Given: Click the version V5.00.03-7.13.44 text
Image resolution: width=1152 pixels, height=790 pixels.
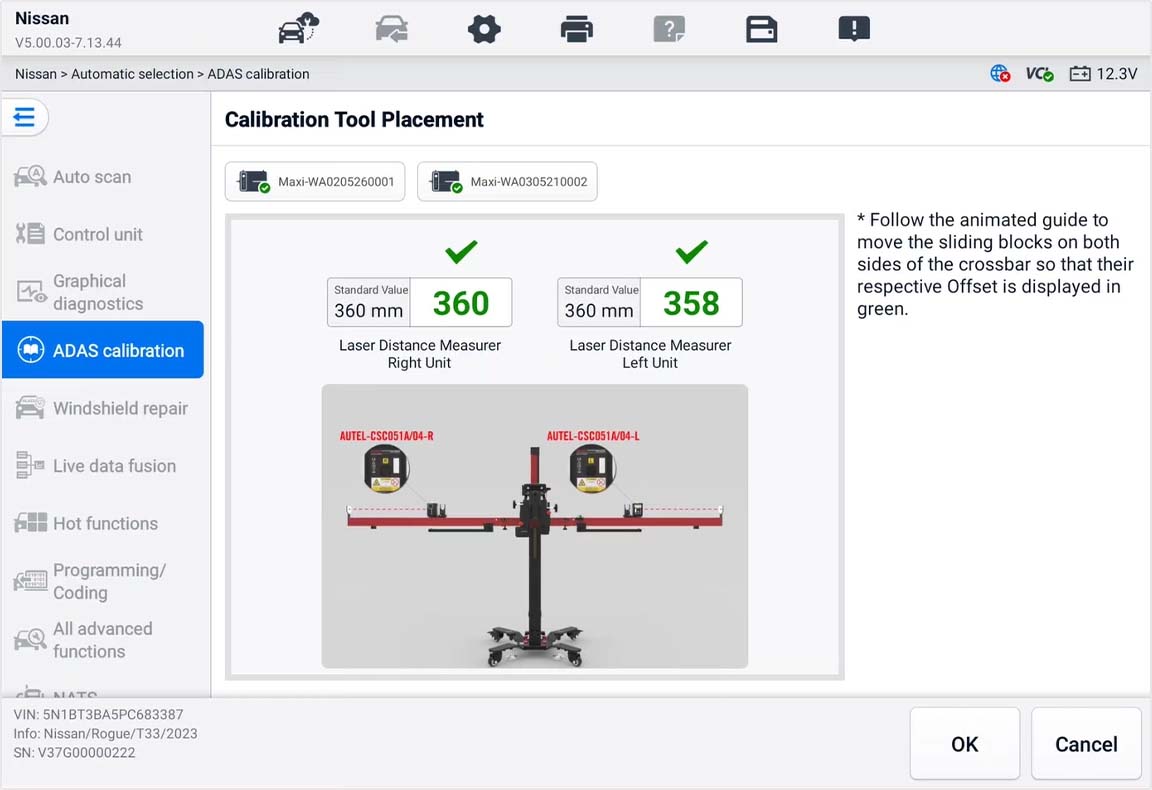Looking at the screenshot, I should 68,43.
